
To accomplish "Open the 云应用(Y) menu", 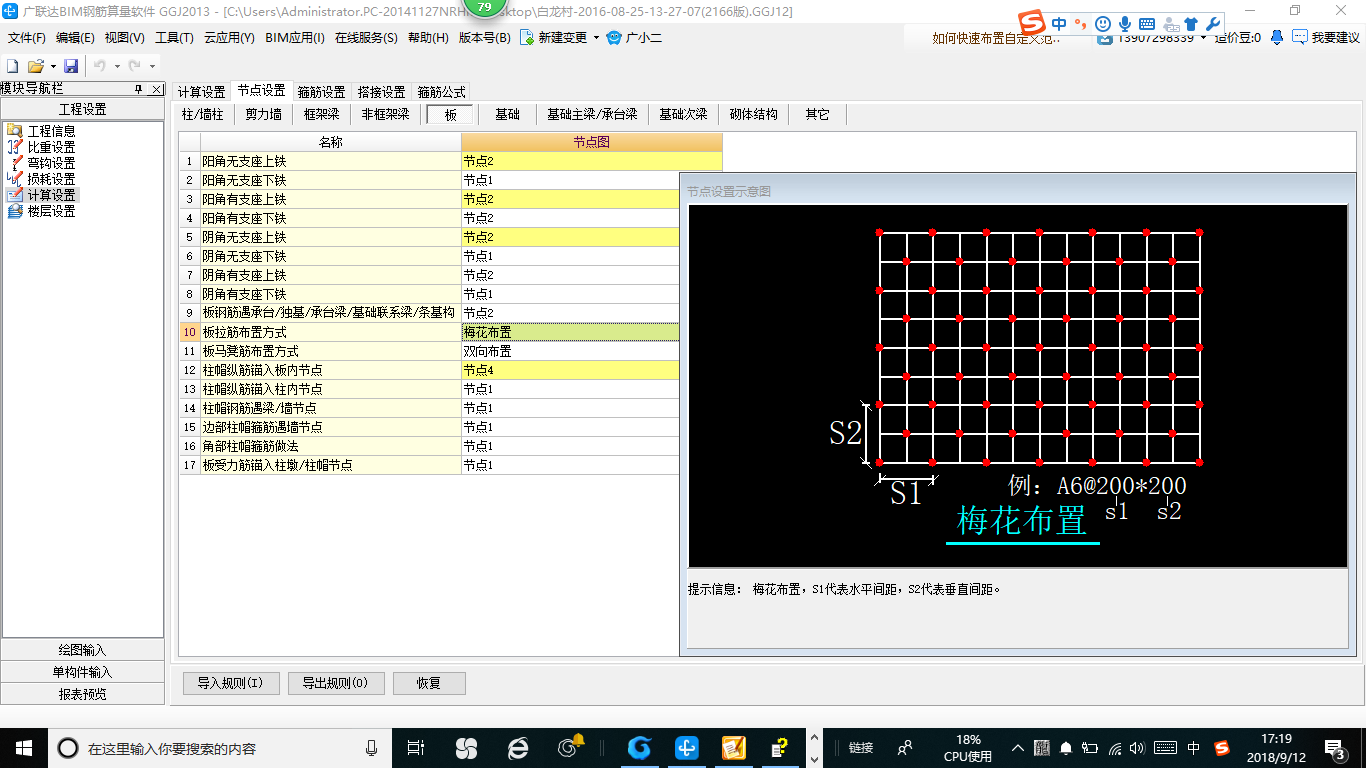I will click(229, 37).
